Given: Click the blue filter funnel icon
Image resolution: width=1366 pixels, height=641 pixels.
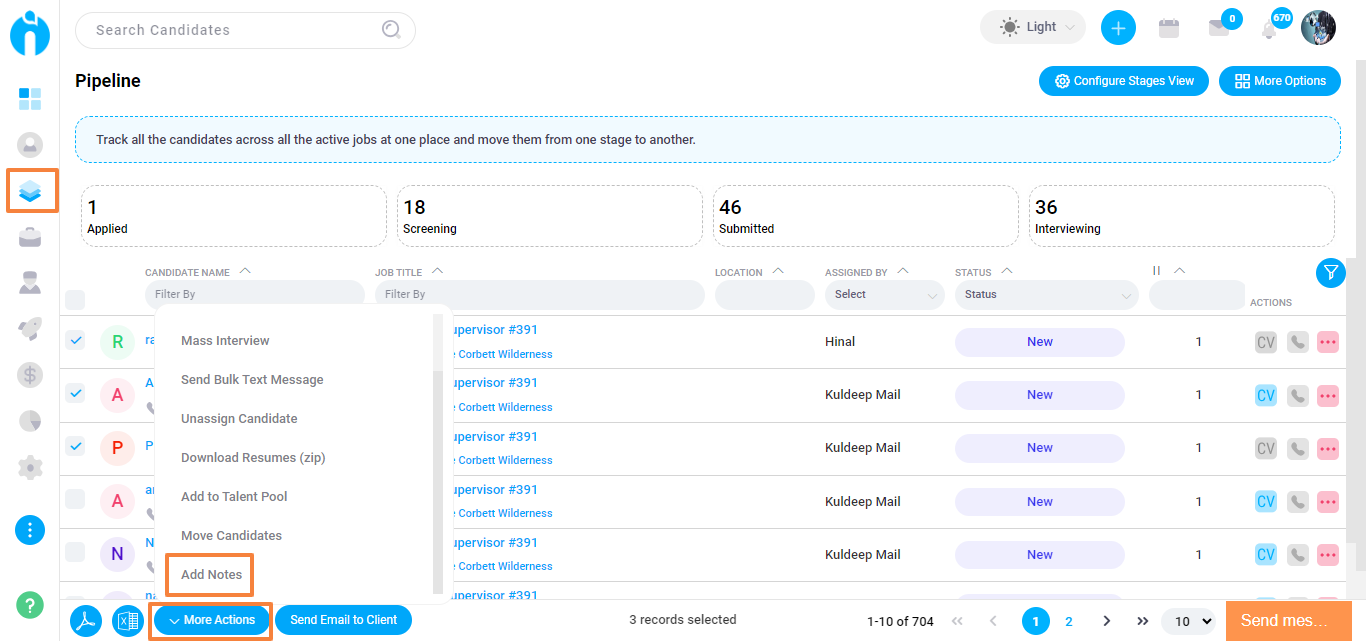Looking at the screenshot, I should coord(1330,272).
